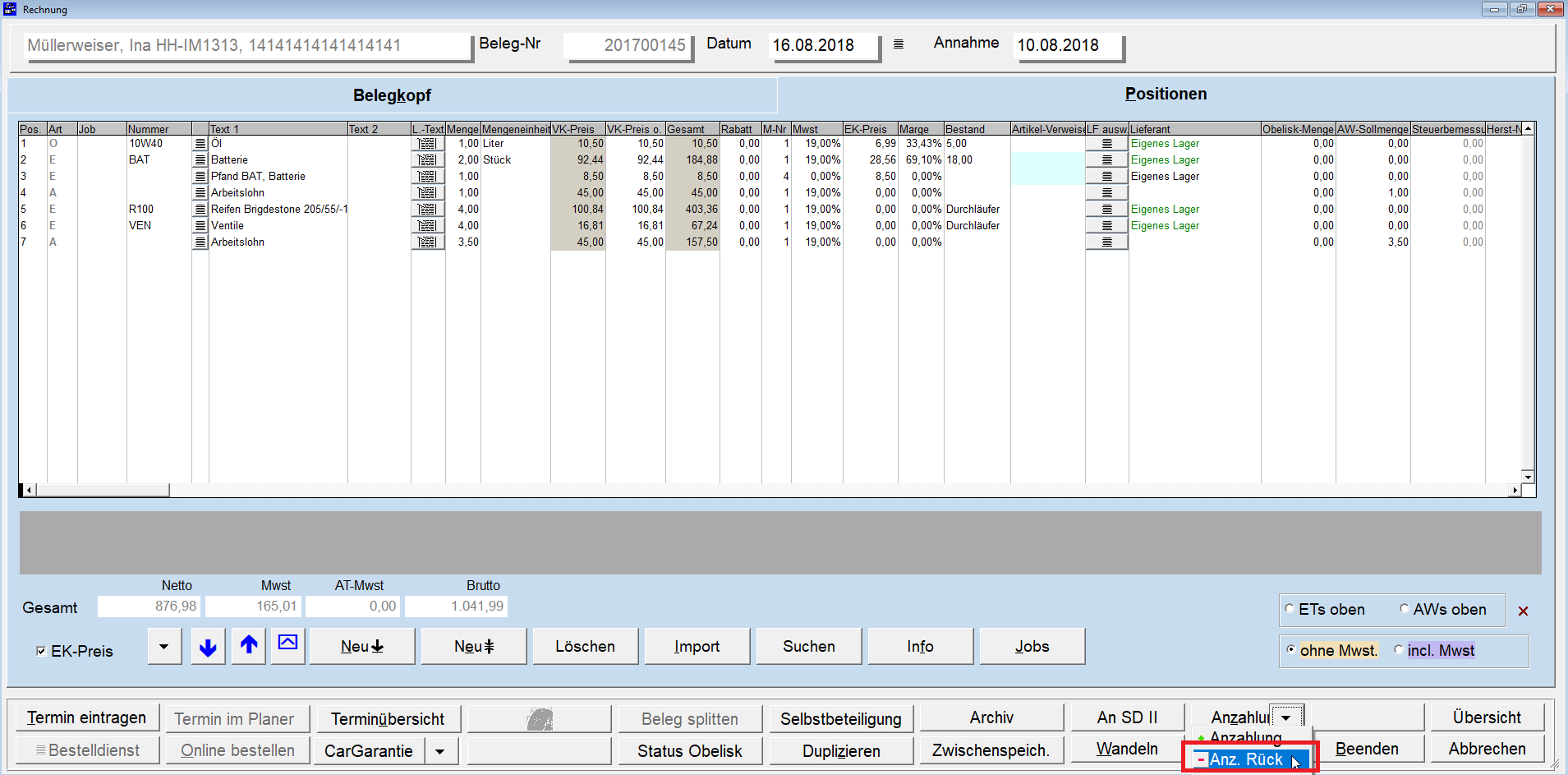
Task: Click the Neu multi-insert button
Action: click(474, 647)
